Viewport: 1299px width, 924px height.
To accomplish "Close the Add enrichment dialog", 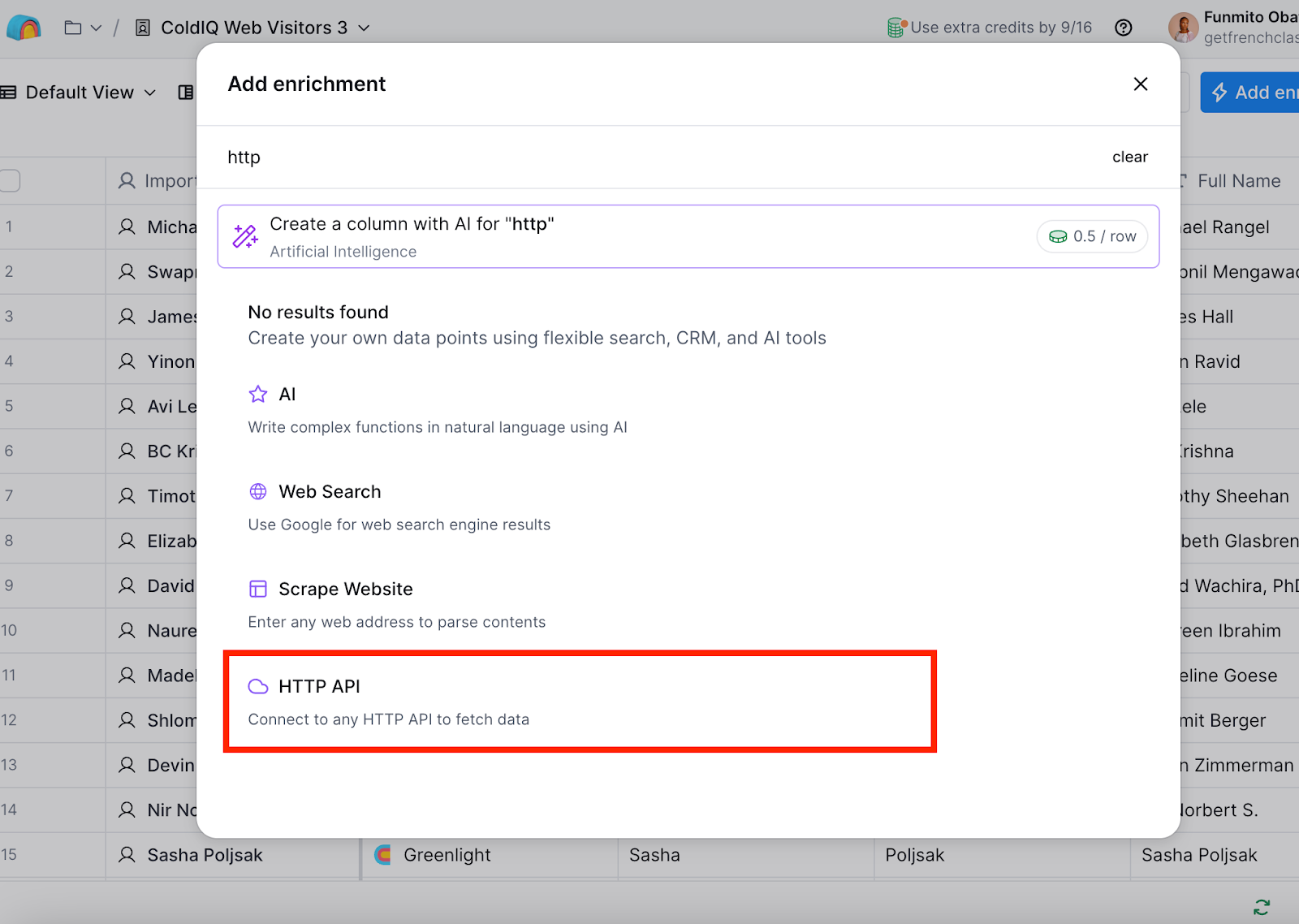I will click(x=1140, y=84).
